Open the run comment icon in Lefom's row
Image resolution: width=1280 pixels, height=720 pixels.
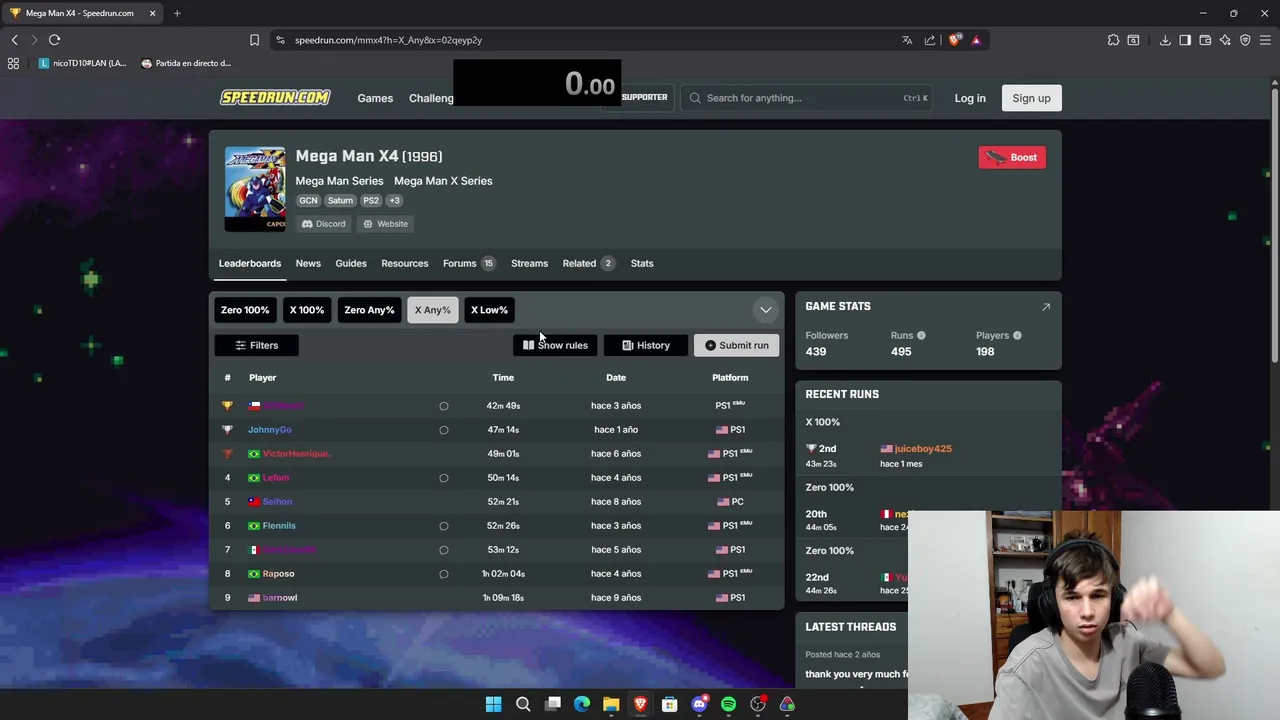[444, 478]
